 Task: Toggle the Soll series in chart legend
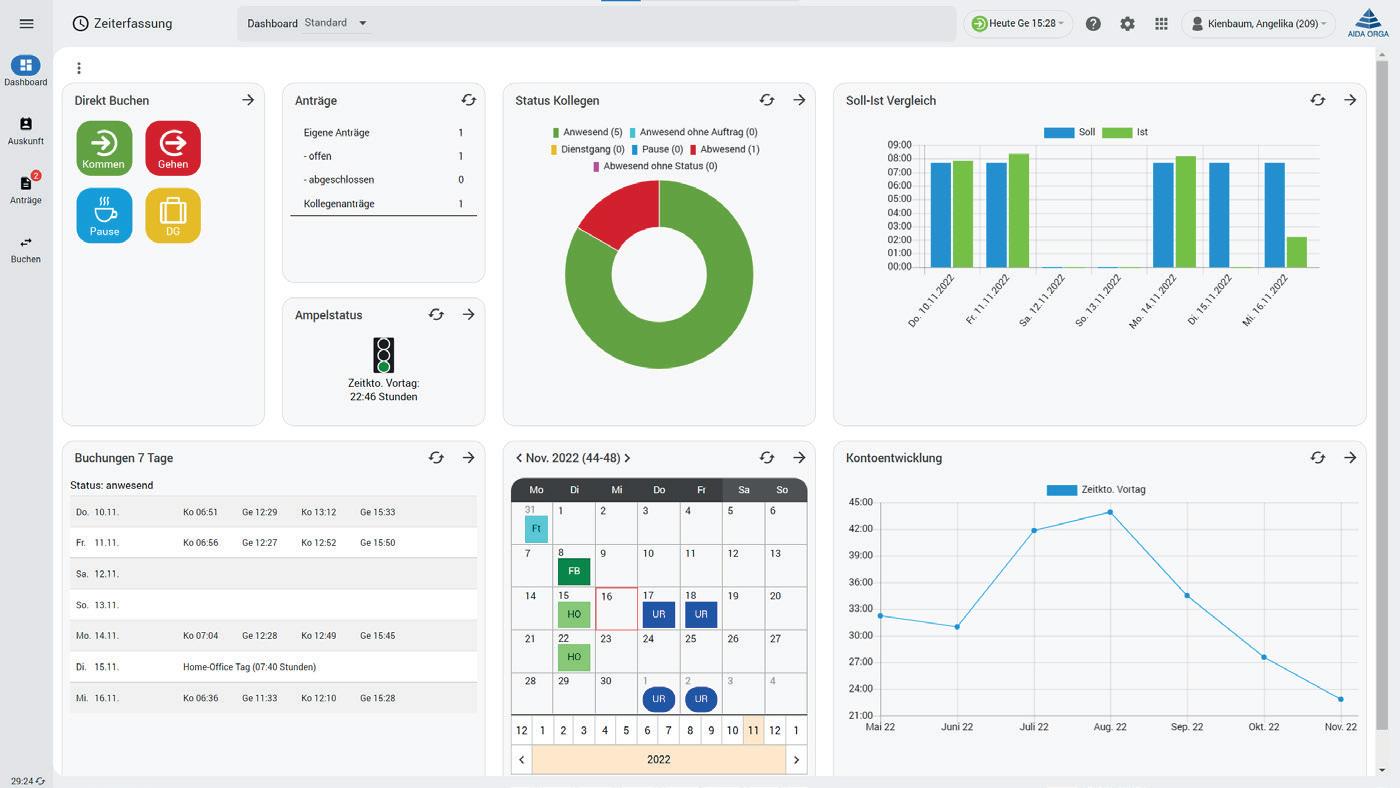(x=1070, y=132)
